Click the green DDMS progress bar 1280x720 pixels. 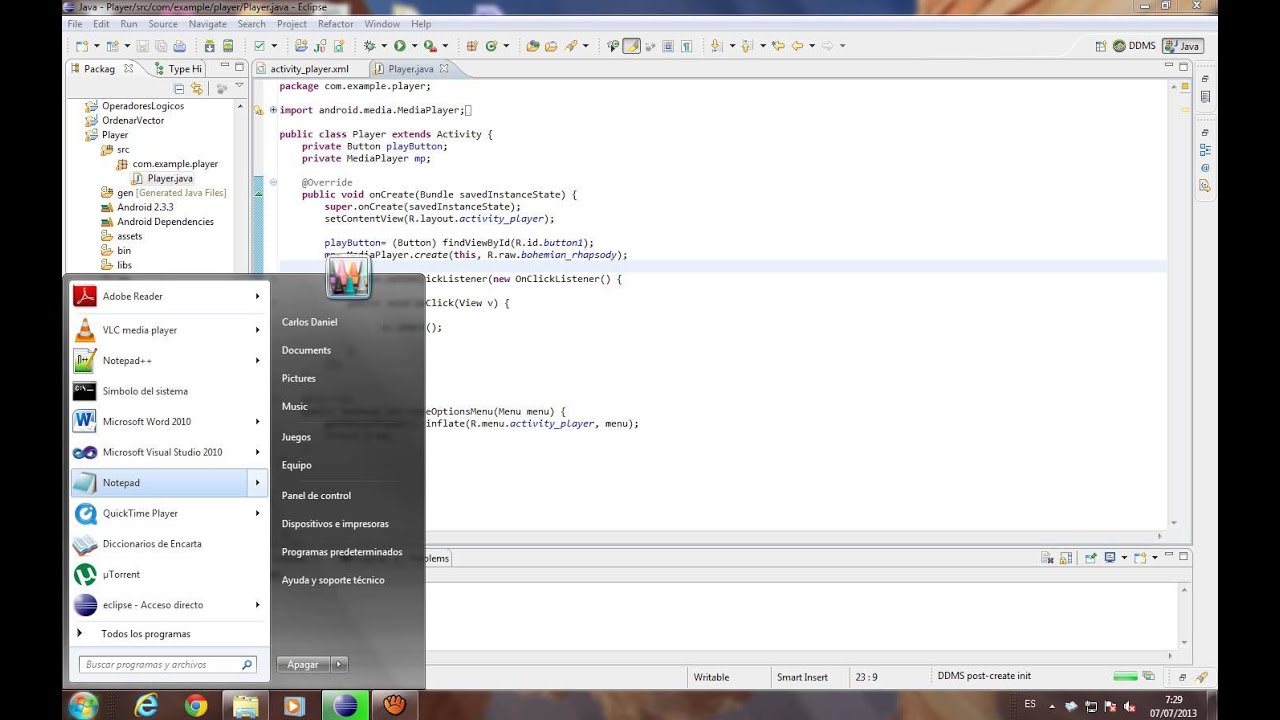1125,676
